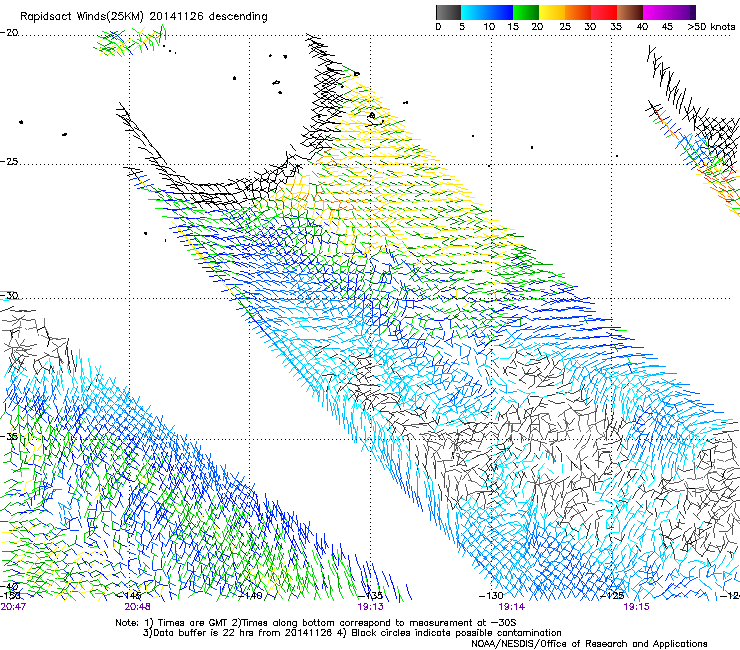The height and width of the screenshot is (650, 740).
Task: Click the legend label '10'
Action: [489, 26]
